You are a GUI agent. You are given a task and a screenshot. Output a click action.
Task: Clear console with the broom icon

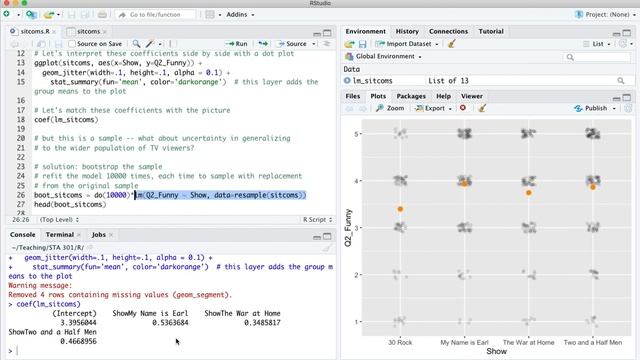[x=327, y=248]
